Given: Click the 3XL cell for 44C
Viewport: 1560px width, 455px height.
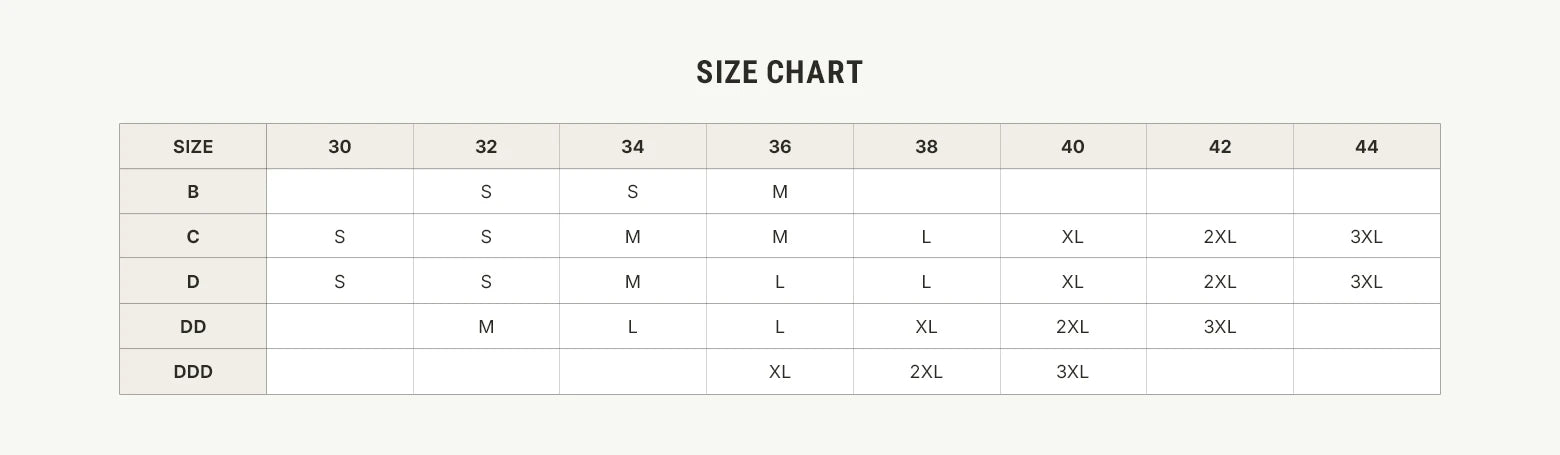Looking at the screenshot, I should (x=1367, y=236).
